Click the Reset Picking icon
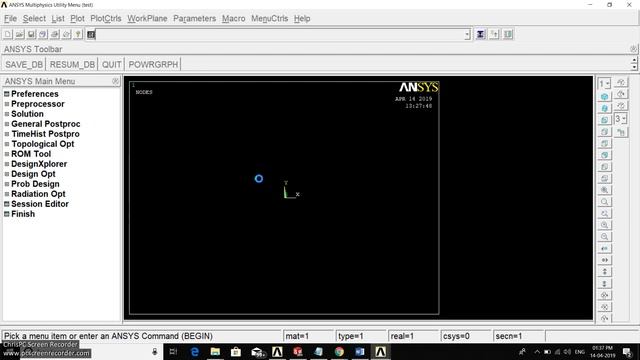 (494, 34)
